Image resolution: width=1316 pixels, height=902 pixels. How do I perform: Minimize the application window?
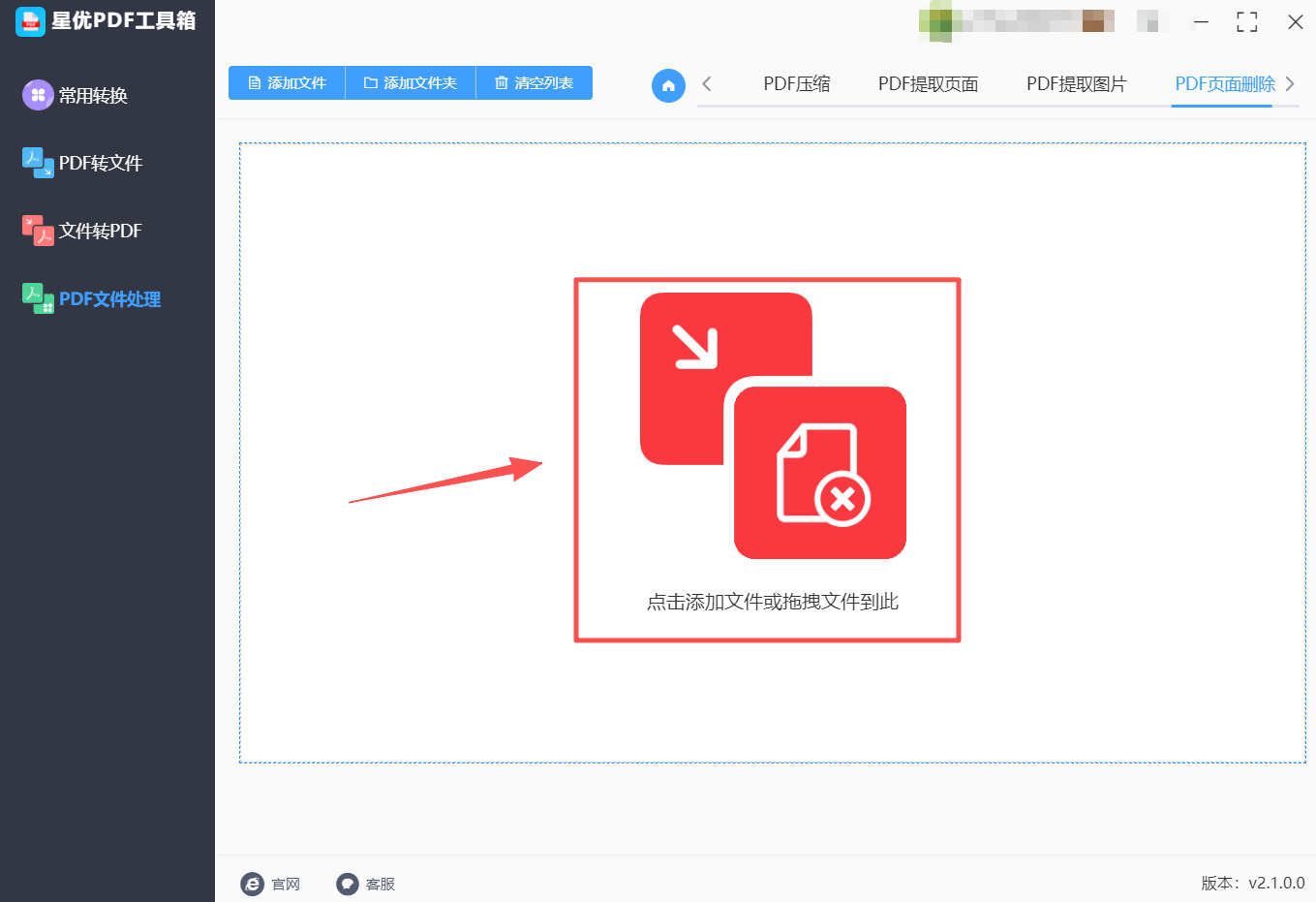(1201, 22)
